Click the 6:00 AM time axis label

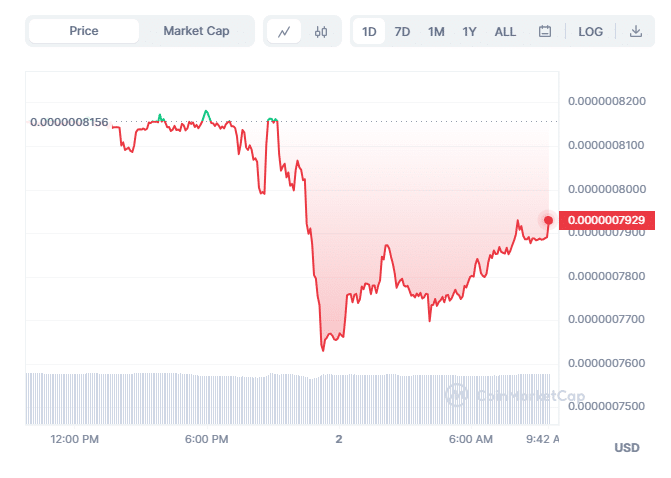(x=470, y=439)
